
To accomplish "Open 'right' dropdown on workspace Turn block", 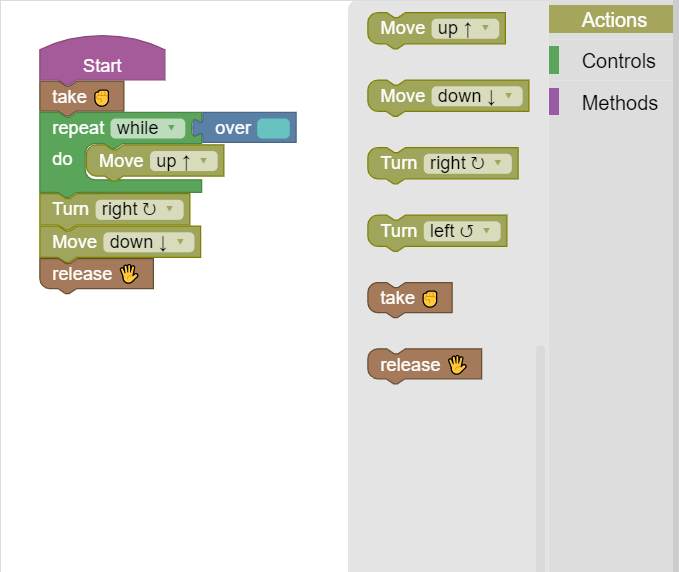I will tap(140, 209).
